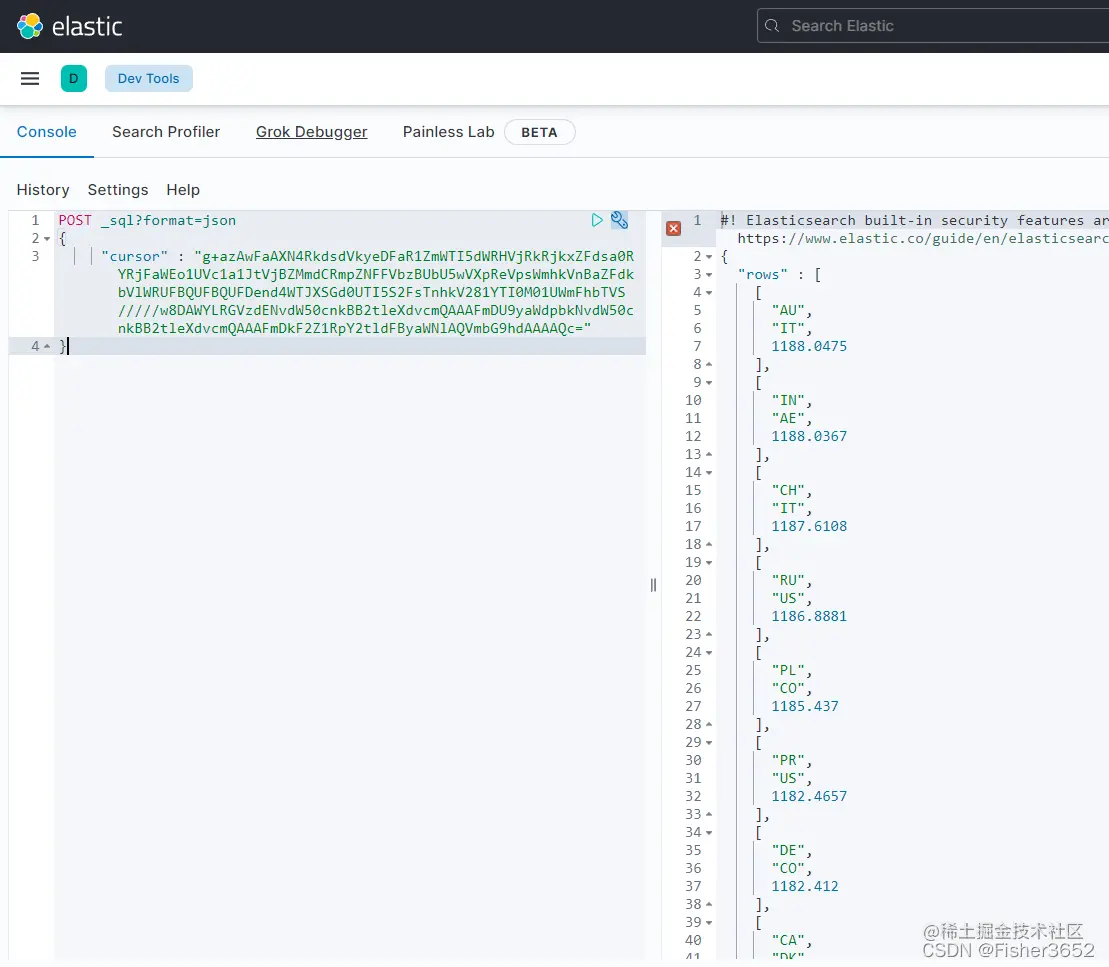Screen dimensions: 1109x967
Task: Click the editor pane divider handle
Action: pos(653,585)
